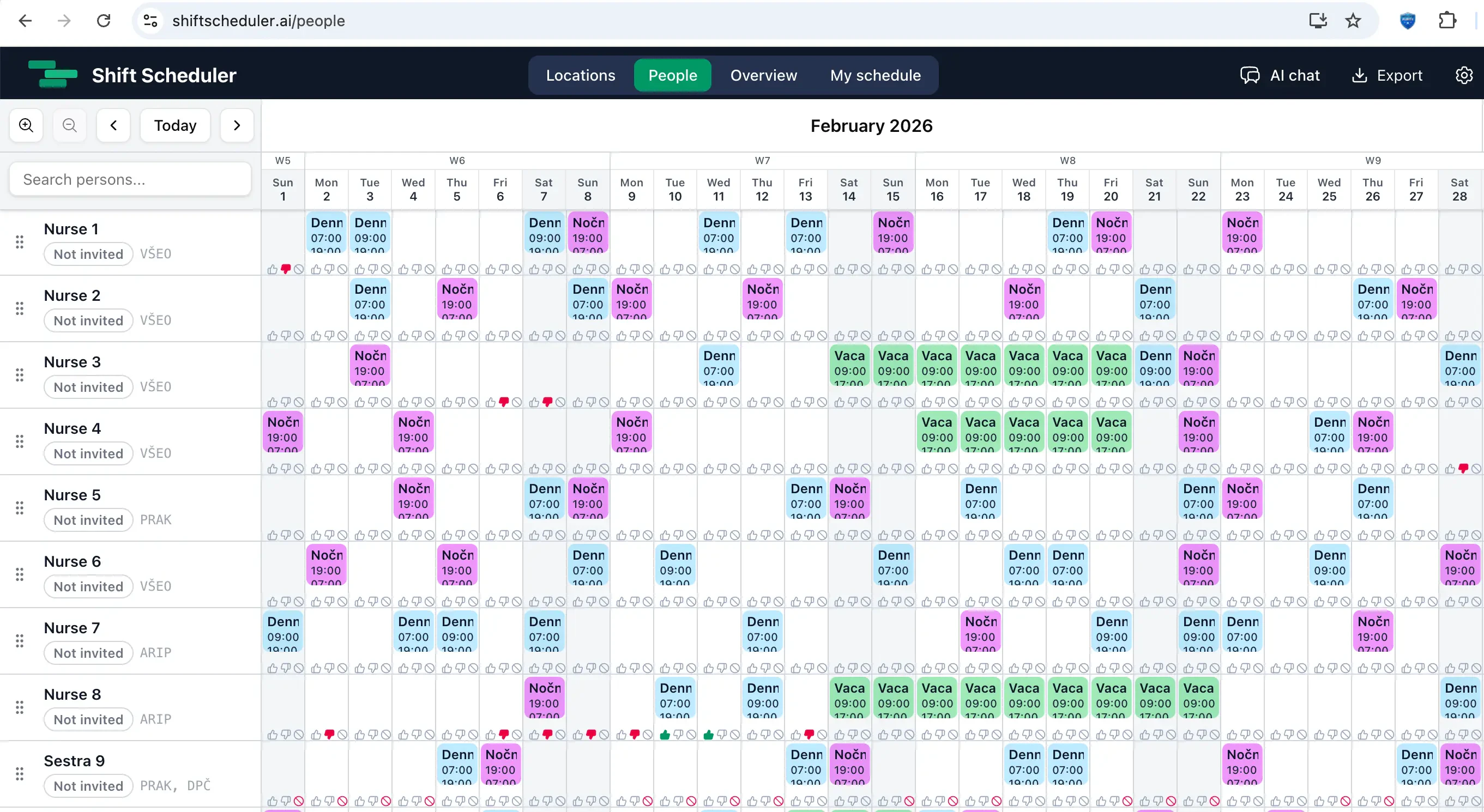
Task: Select the People tab
Action: tap(672, 75)
